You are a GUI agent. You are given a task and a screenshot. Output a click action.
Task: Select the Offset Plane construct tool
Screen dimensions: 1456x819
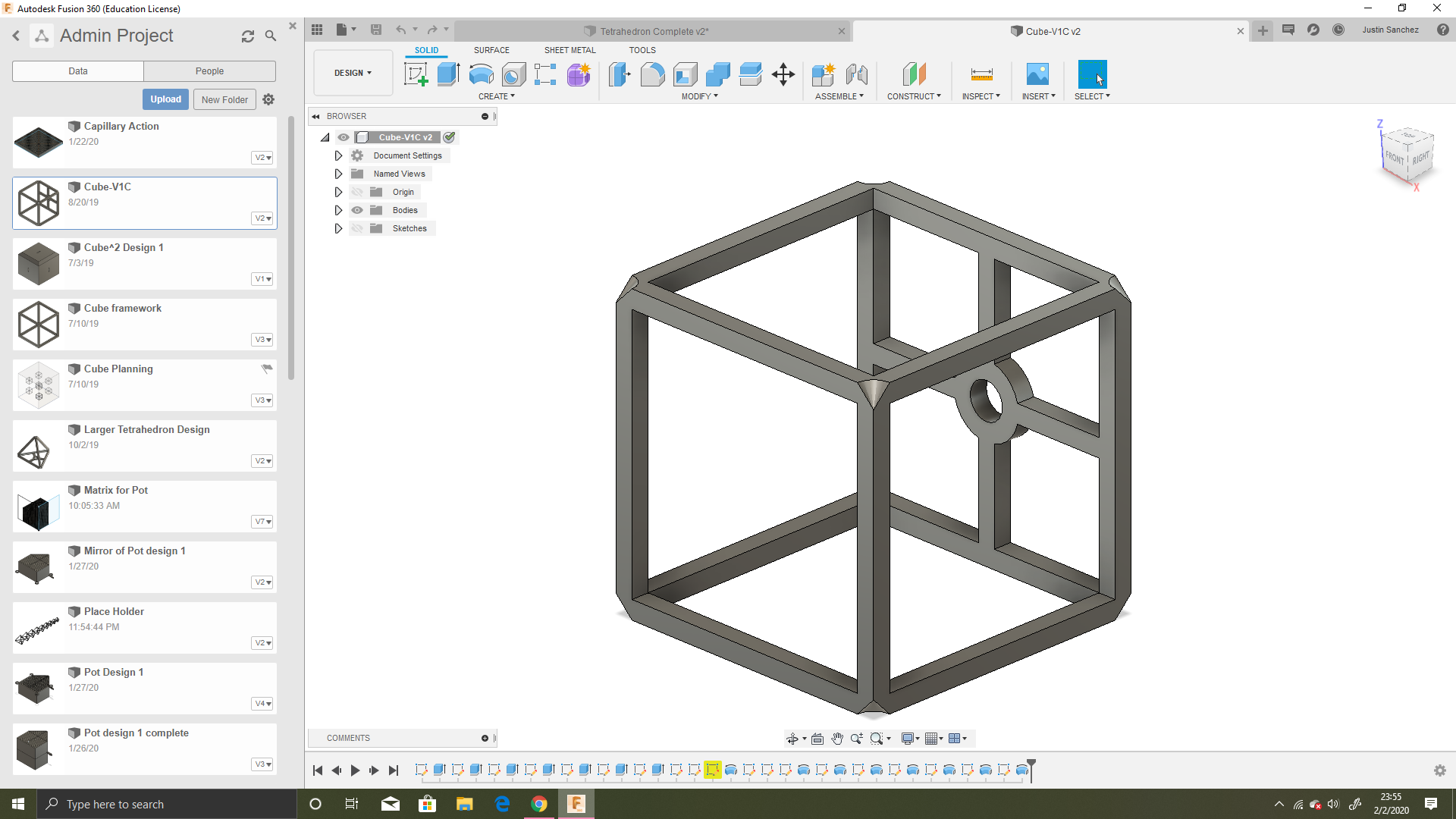tap(914, 74)
